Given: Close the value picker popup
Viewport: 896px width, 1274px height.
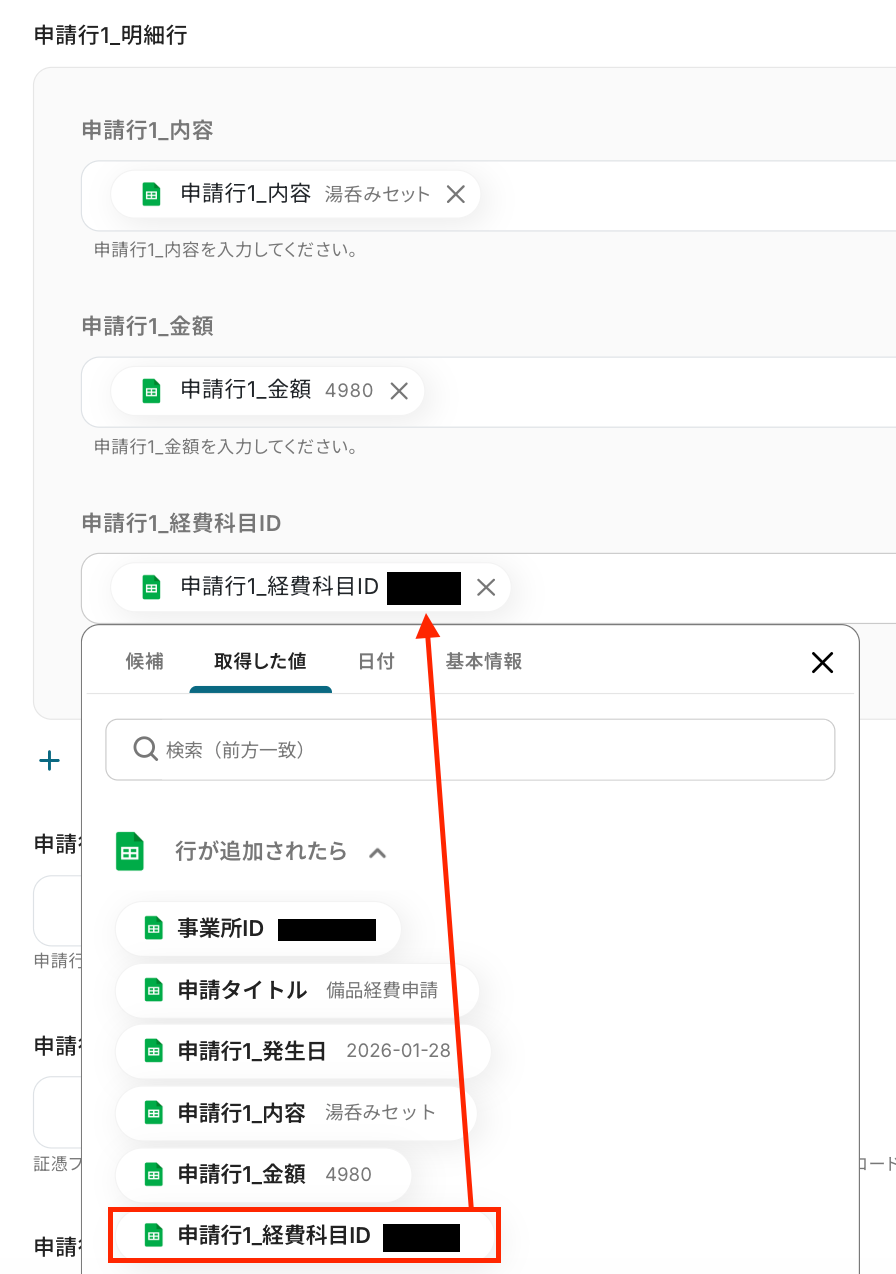Looking at the screenshot, I should (x=822, y=662).
